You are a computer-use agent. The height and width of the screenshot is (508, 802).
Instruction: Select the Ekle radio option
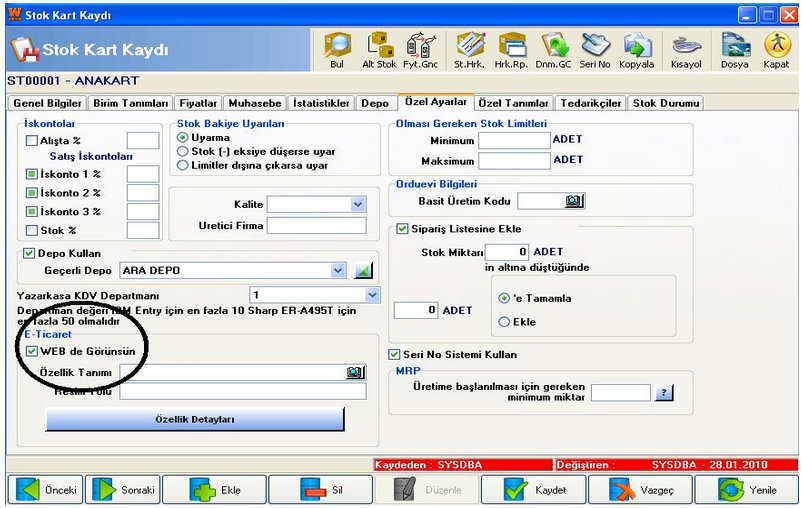(504, 322)
